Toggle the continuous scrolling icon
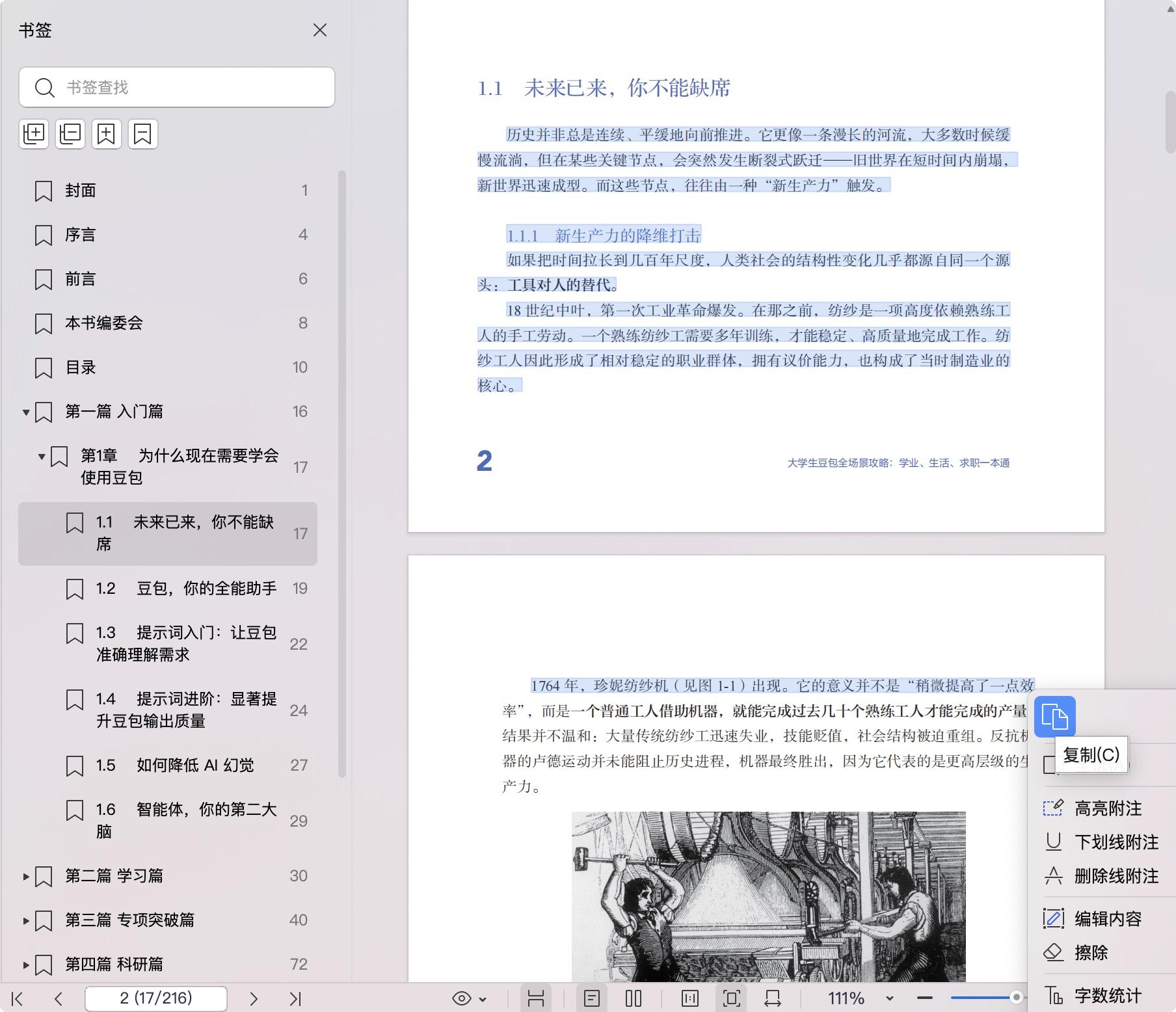This screenshot has height=1012, width=1176. [x=536, y=998]
